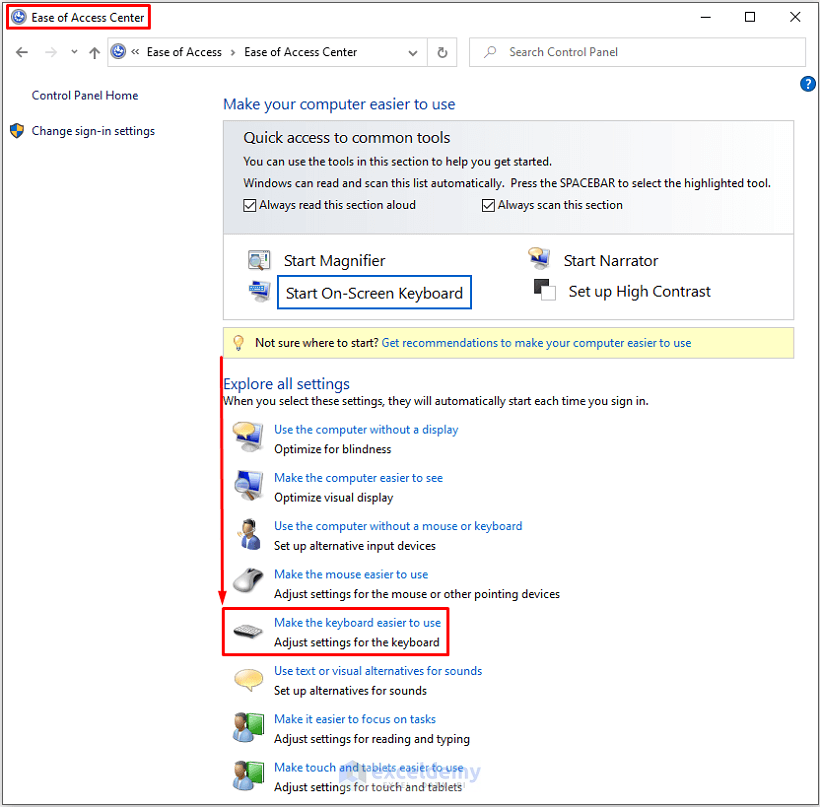
Task: Click the icon for touch and tablets
Action: point(248,776)
